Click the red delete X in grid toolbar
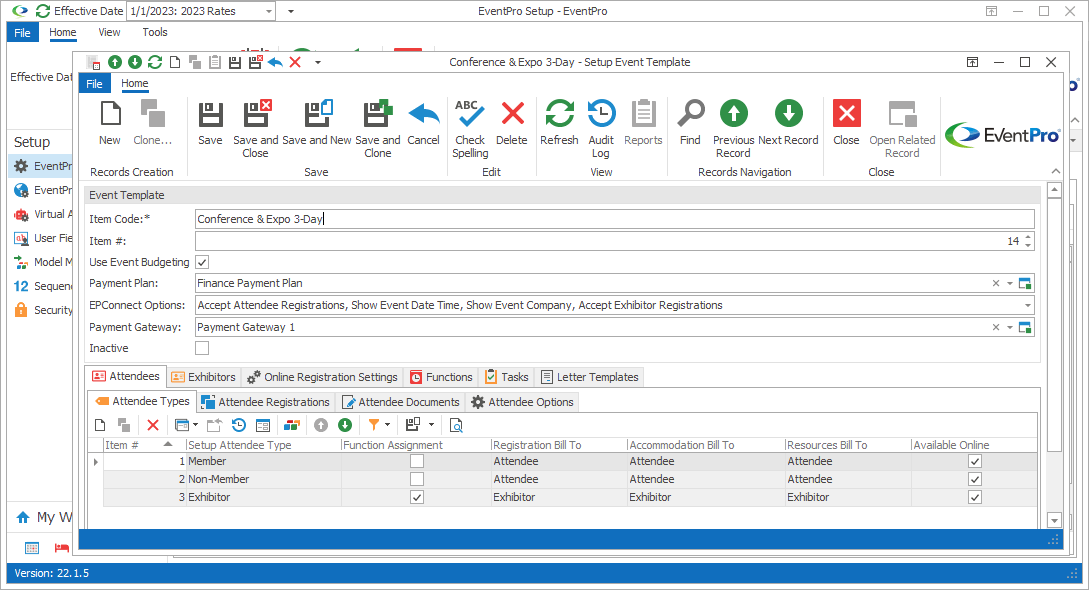 (153, 425)
